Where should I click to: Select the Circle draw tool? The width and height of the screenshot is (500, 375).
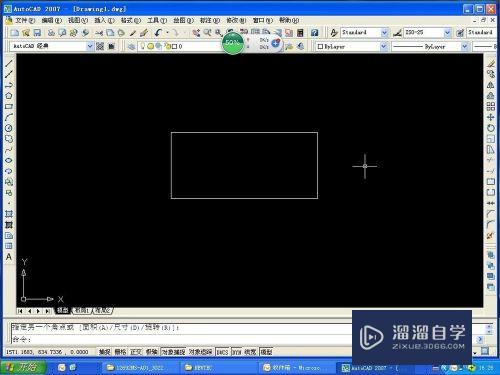[x=9, y=128]
